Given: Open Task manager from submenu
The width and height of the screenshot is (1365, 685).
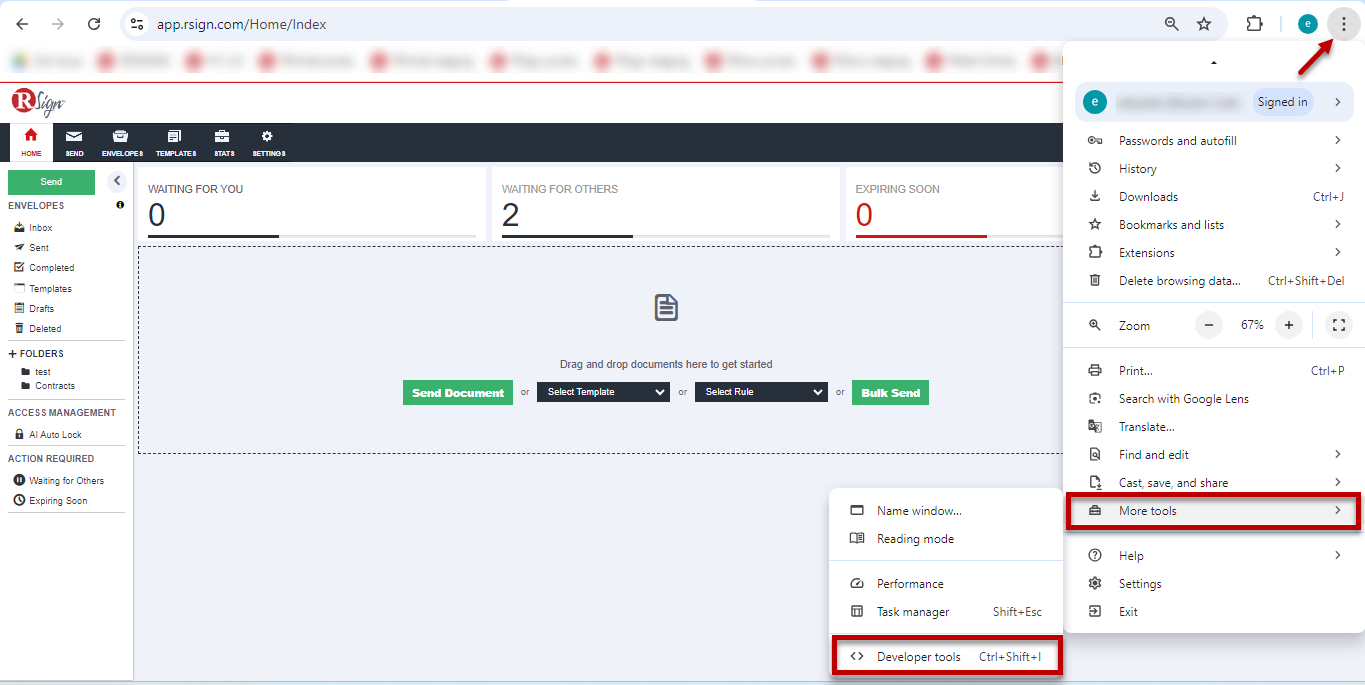Looking at the screenshot, I should click(946, 612).
